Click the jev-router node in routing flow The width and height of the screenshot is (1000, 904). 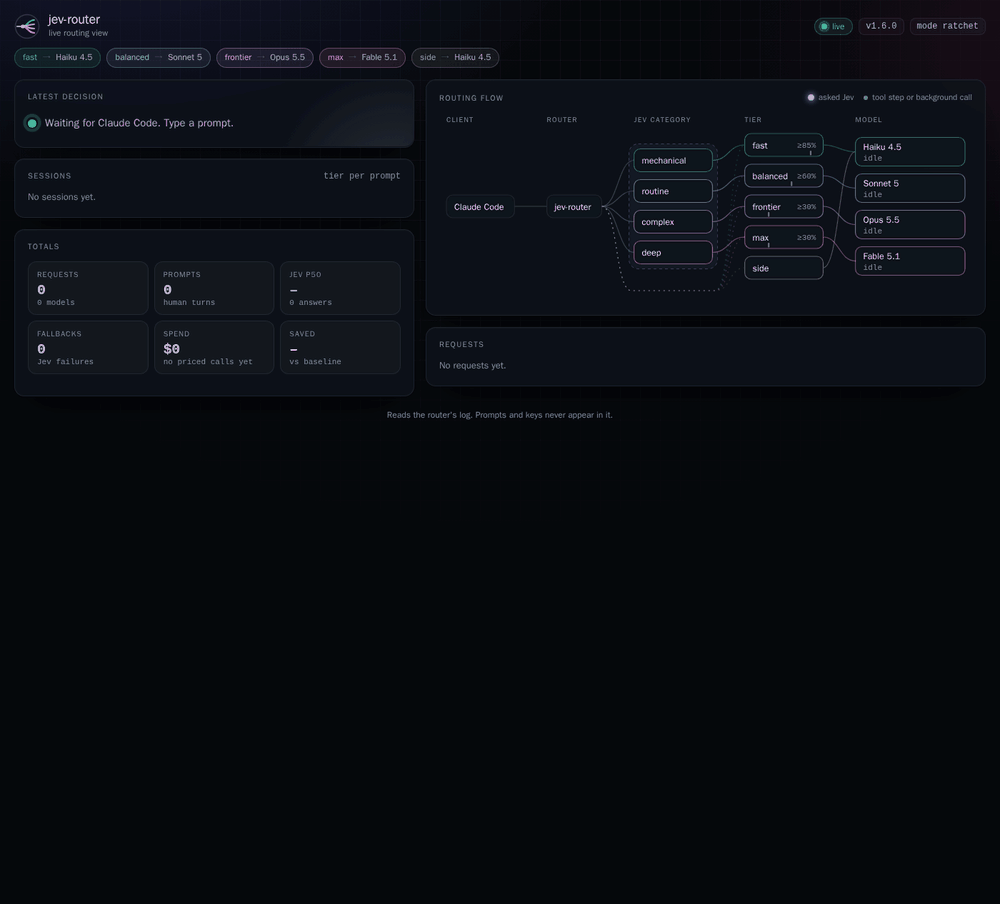(x=573, y=207)
